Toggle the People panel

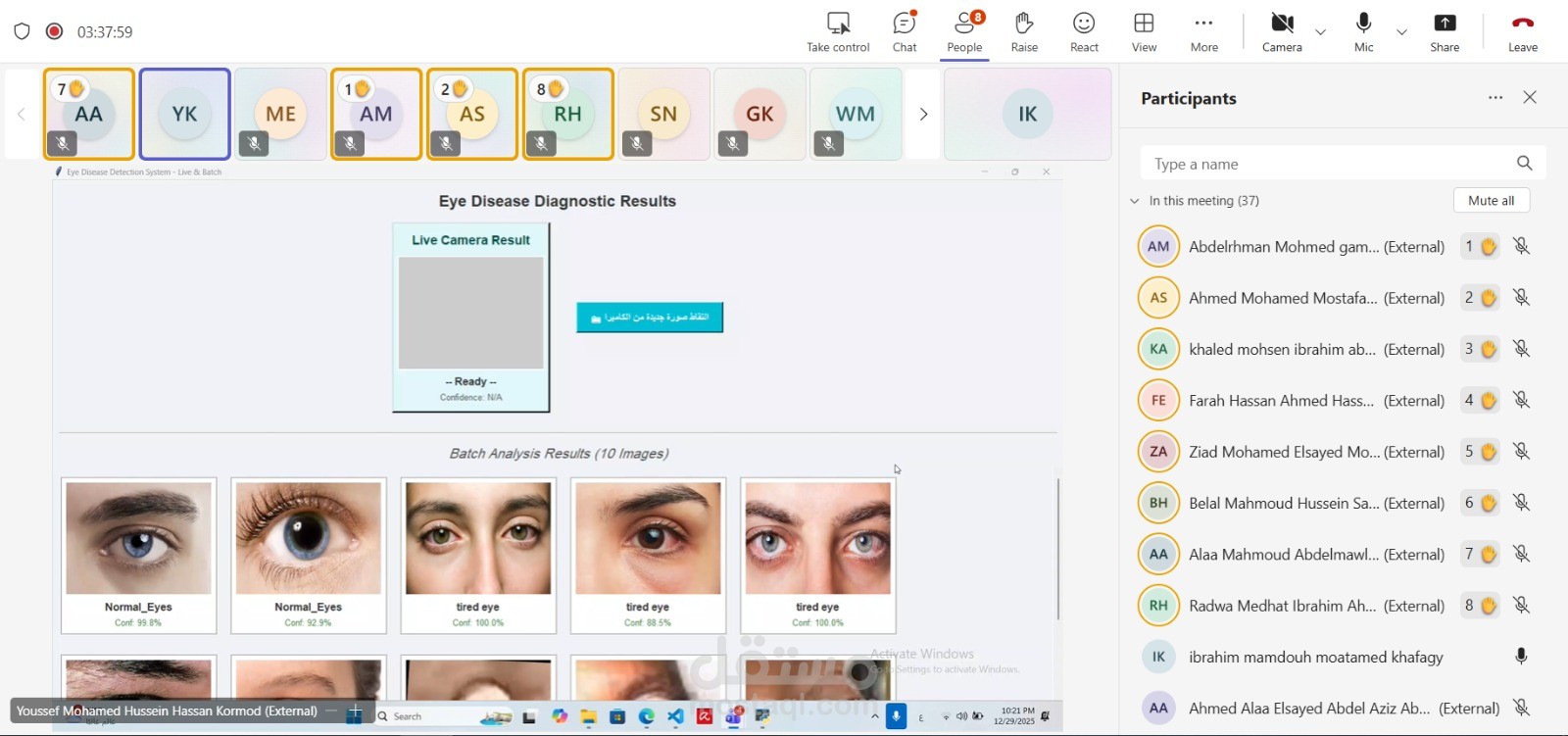pyautogui.click(x=964, y=31)
